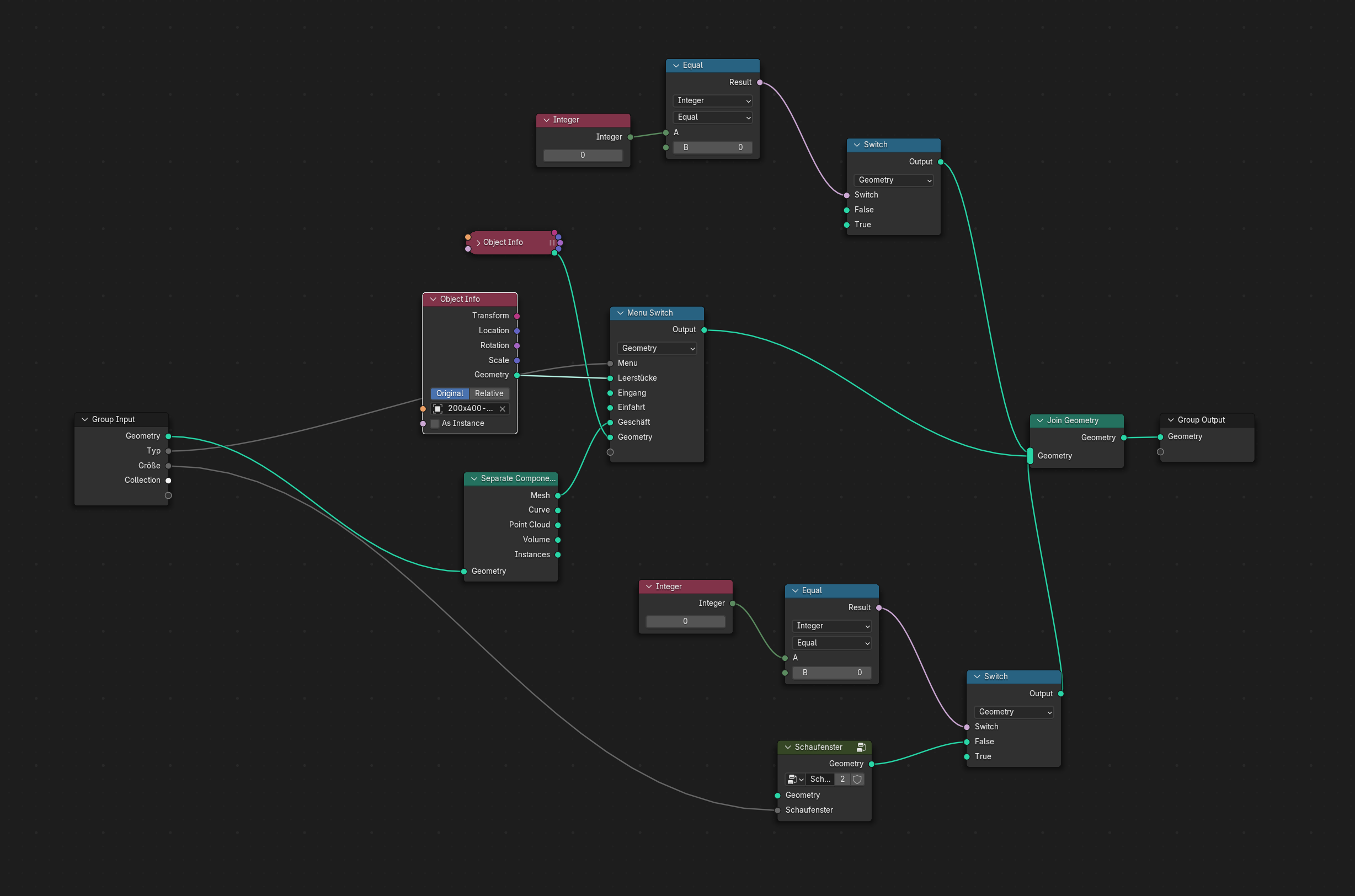Open top Equal node Integer dropdown

713,100
